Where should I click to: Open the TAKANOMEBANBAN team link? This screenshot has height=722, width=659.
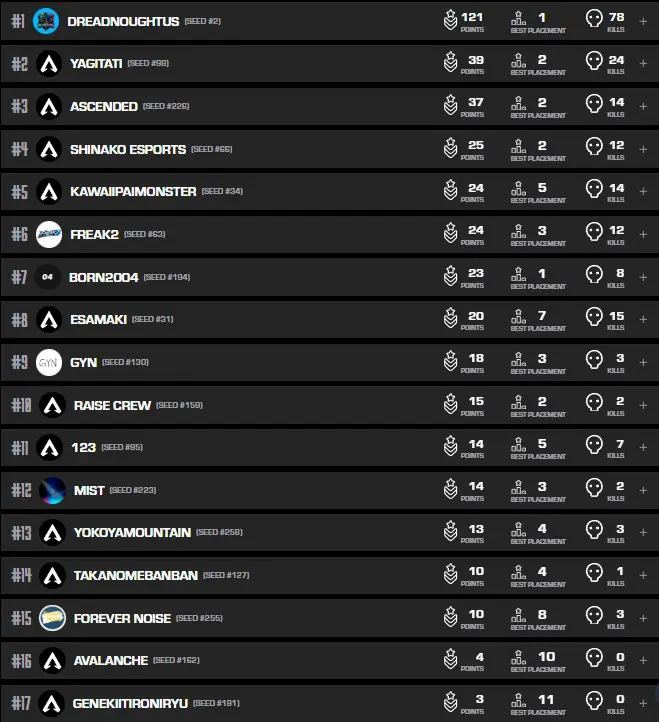(x=135, y=575)
